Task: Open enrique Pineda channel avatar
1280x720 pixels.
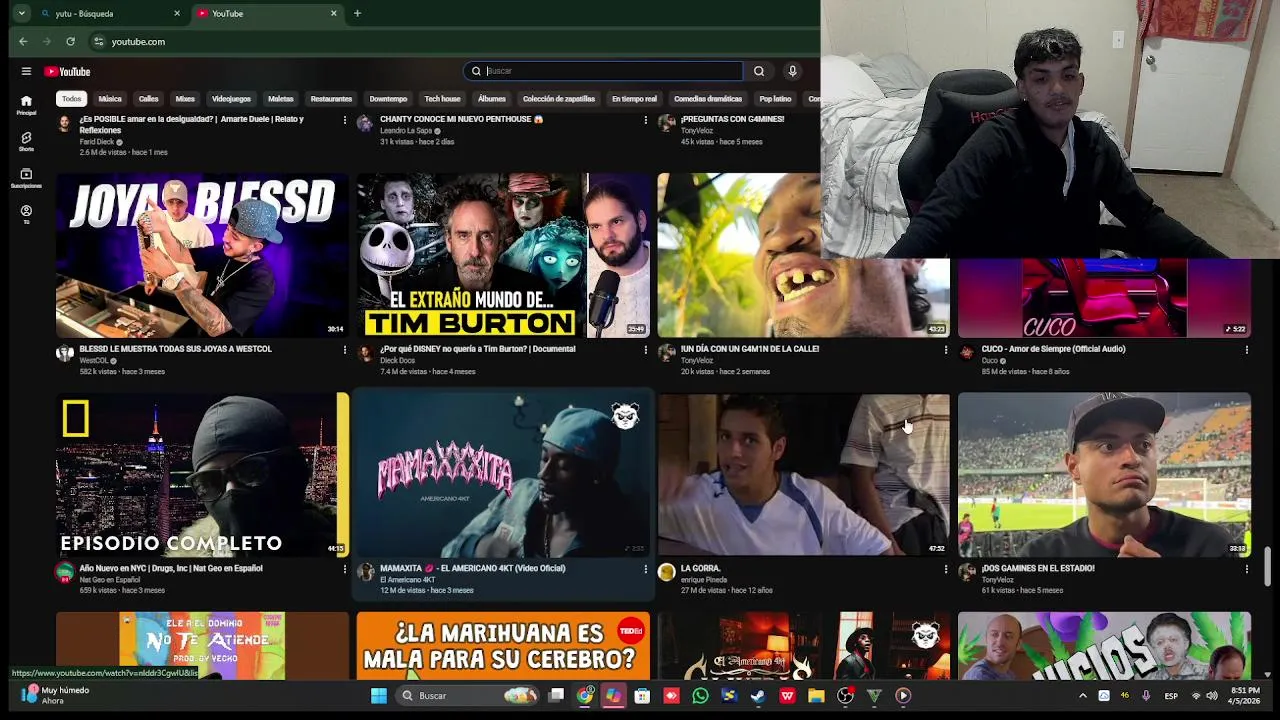Action: (x=666, y=572)
